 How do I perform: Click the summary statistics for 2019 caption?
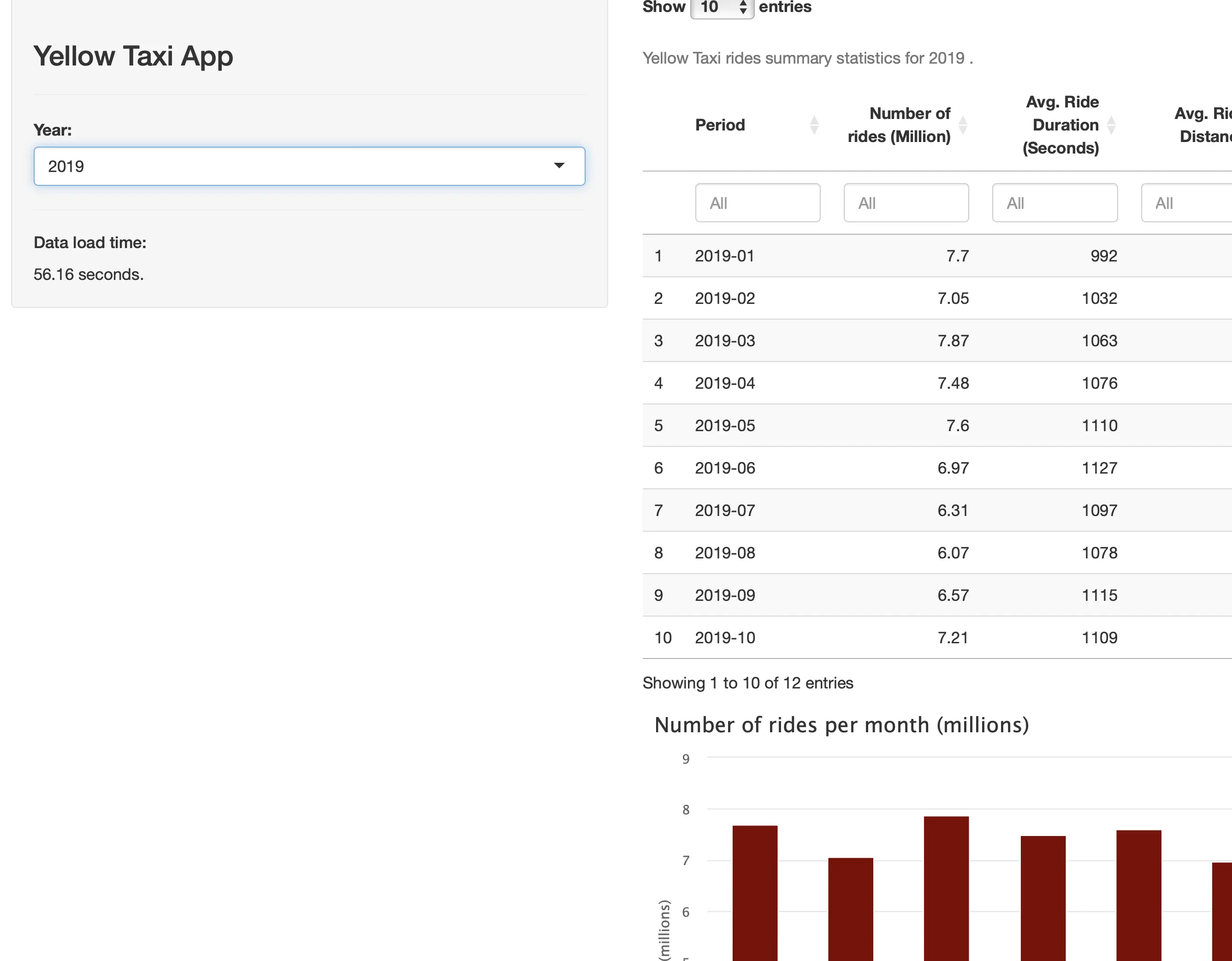pyautogui.click(x=808, y=58)
